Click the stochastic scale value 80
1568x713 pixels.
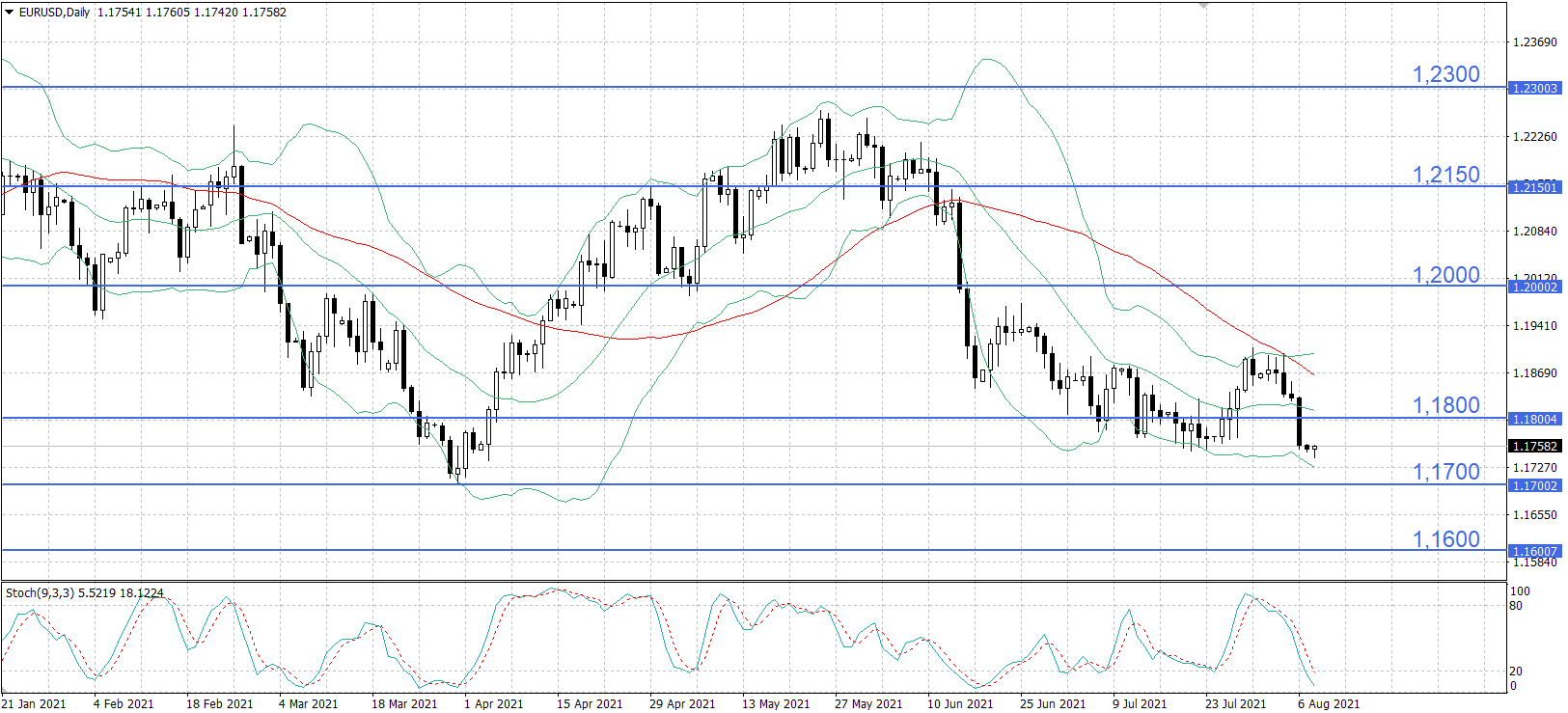1516,606
